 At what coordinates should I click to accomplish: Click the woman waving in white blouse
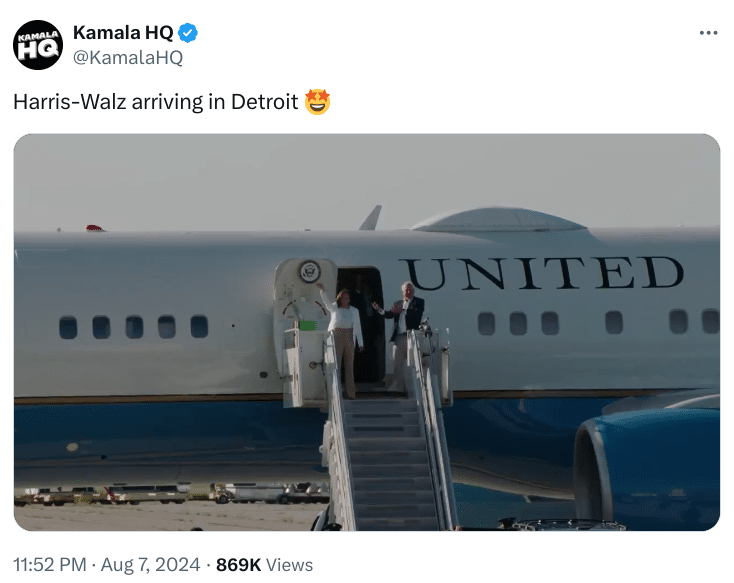pyautogui.click(x=346, y=335)
